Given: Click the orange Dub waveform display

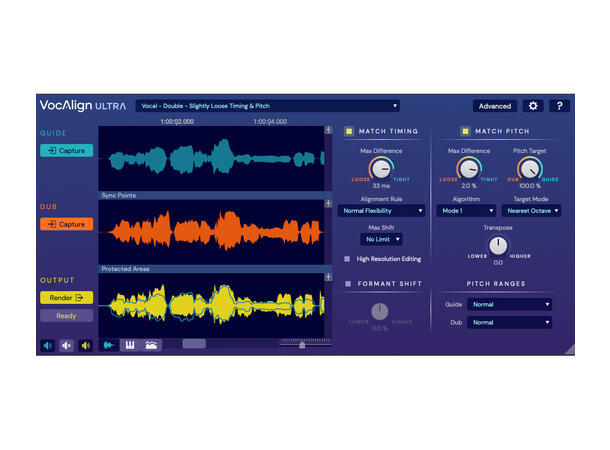Looking at the screenshot, I should click(x=211, y=232).
